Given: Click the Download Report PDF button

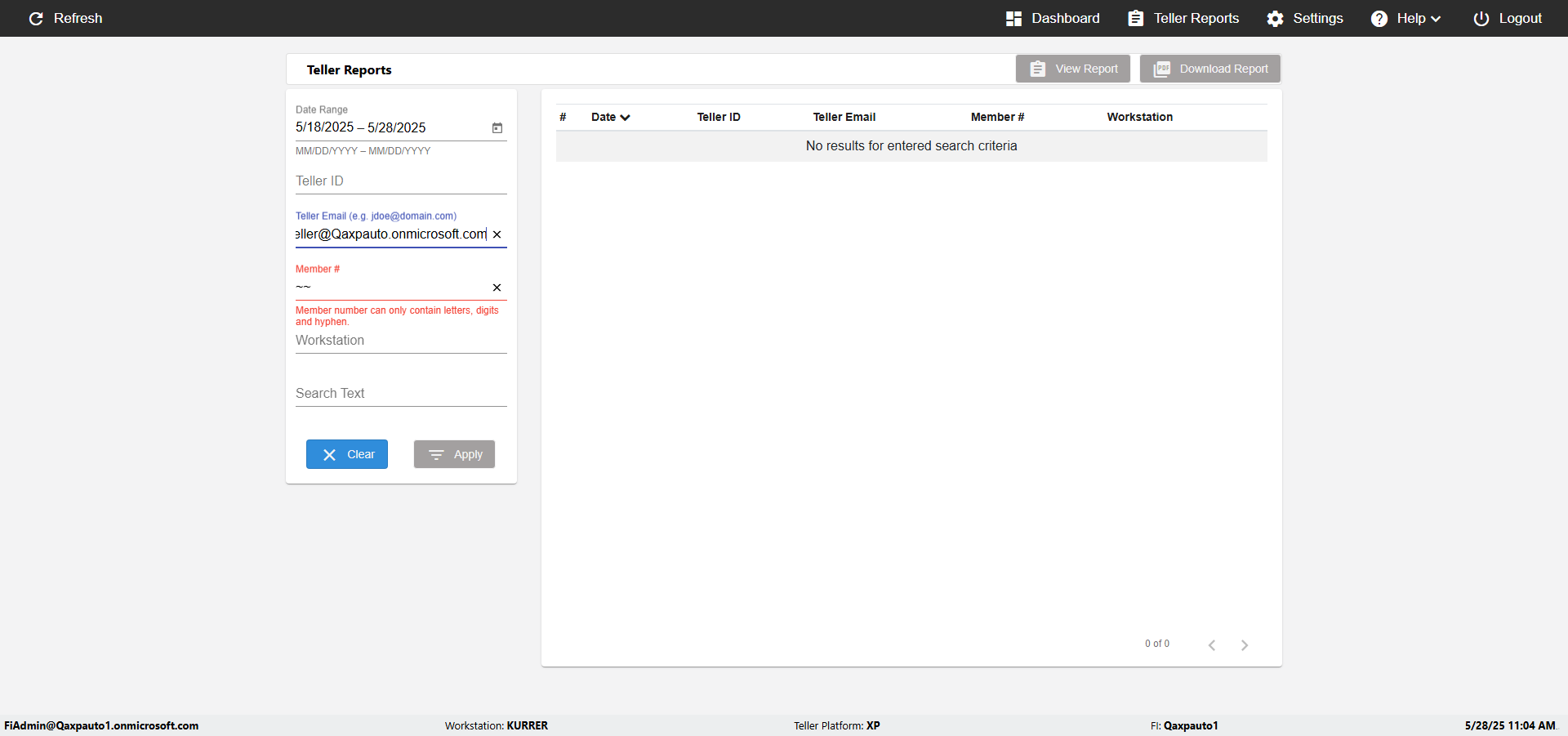Looking at the screenshot, I should click(x=1210, y=69).
